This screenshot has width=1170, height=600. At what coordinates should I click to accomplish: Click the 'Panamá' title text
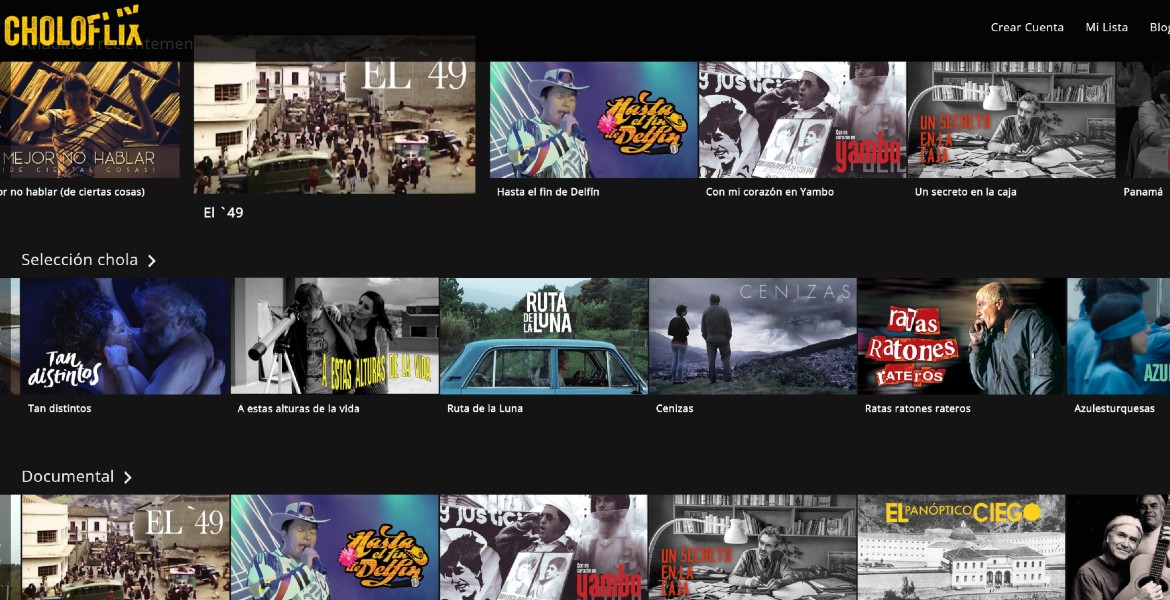[1143, 192]
